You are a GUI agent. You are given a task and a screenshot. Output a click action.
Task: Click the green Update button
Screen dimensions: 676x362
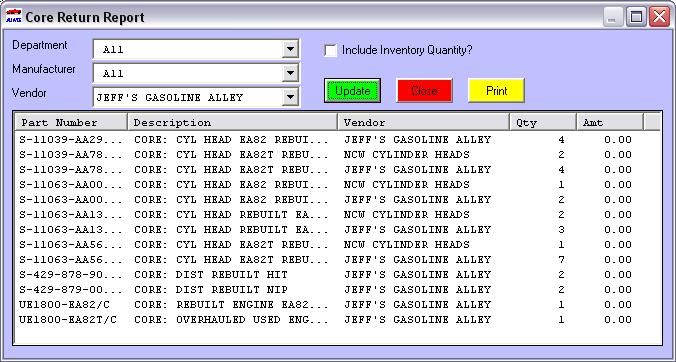(x=352, y=90)
